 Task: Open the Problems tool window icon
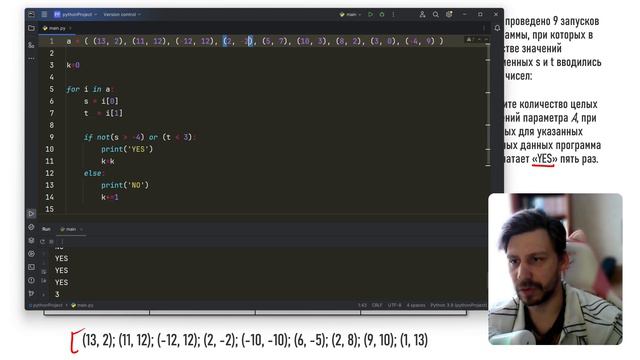click(31, 280)
